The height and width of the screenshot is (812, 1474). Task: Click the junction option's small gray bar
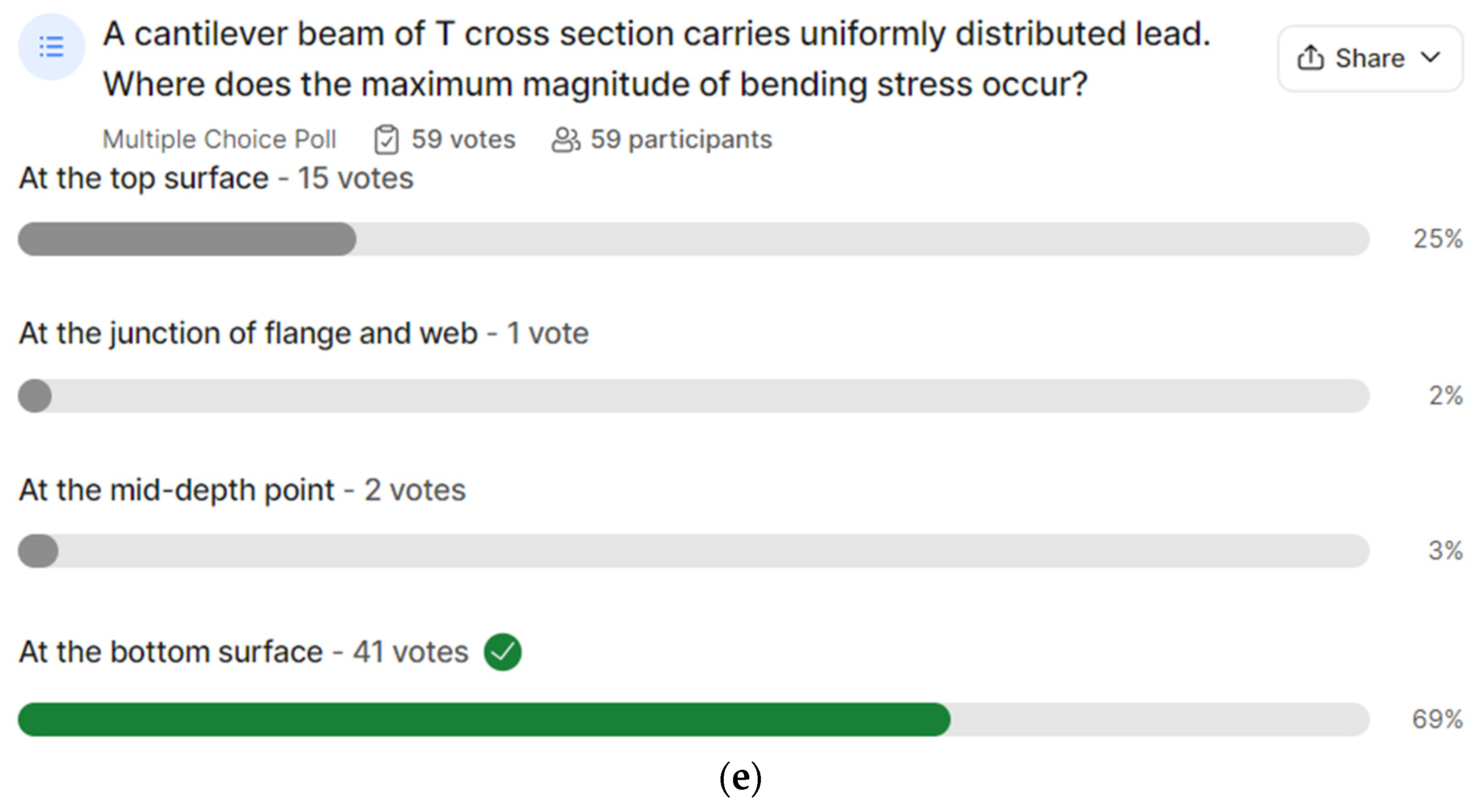point(35,396)
